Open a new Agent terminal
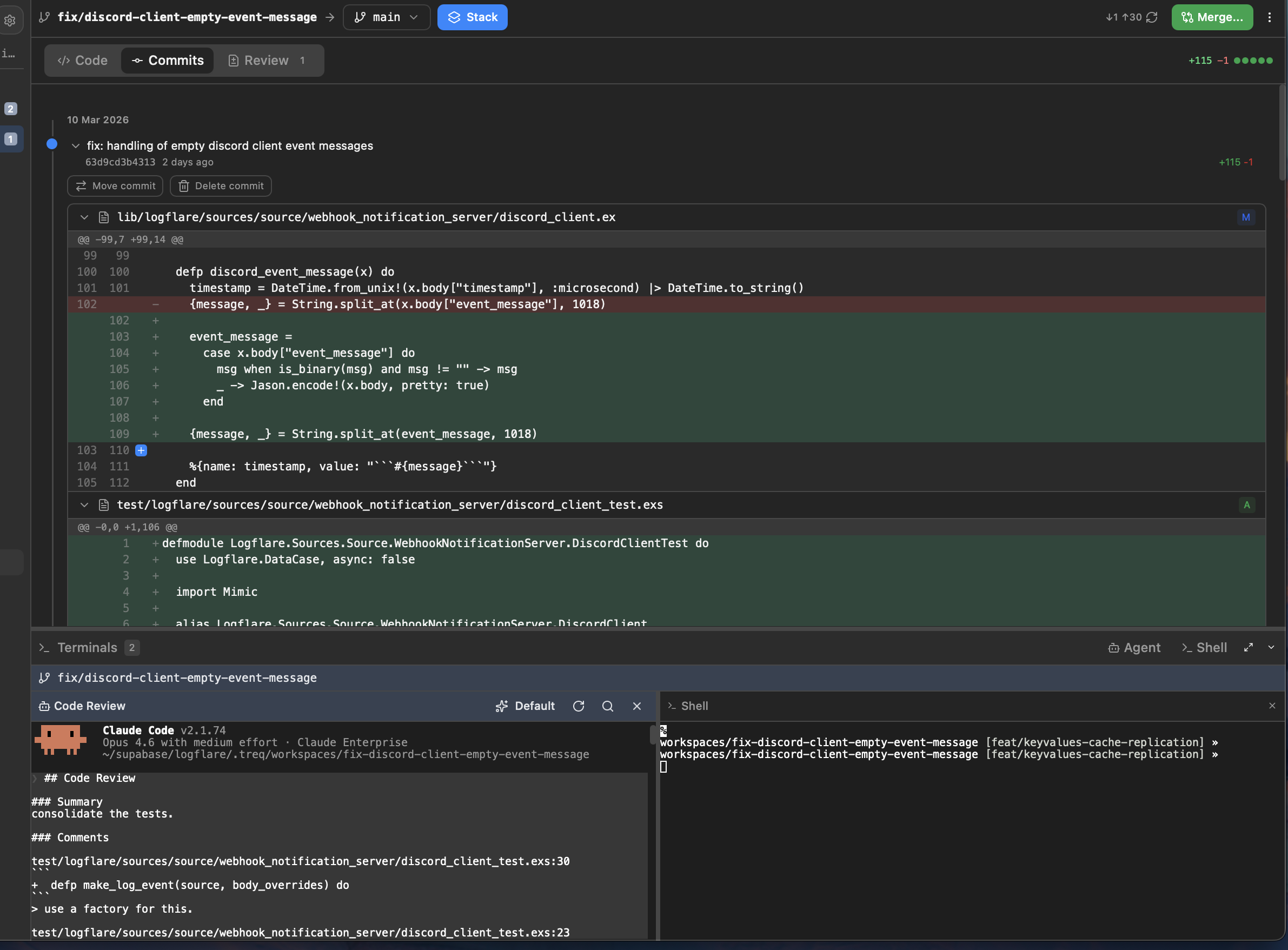 [1134, 648]
